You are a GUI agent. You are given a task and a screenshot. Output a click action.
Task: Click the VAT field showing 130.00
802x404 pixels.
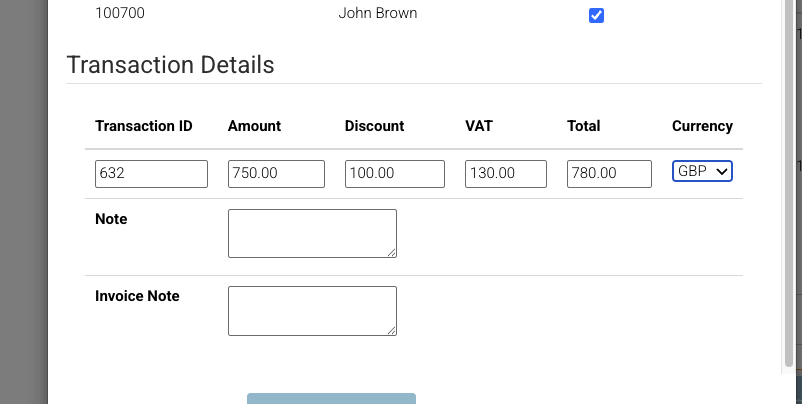505,173
